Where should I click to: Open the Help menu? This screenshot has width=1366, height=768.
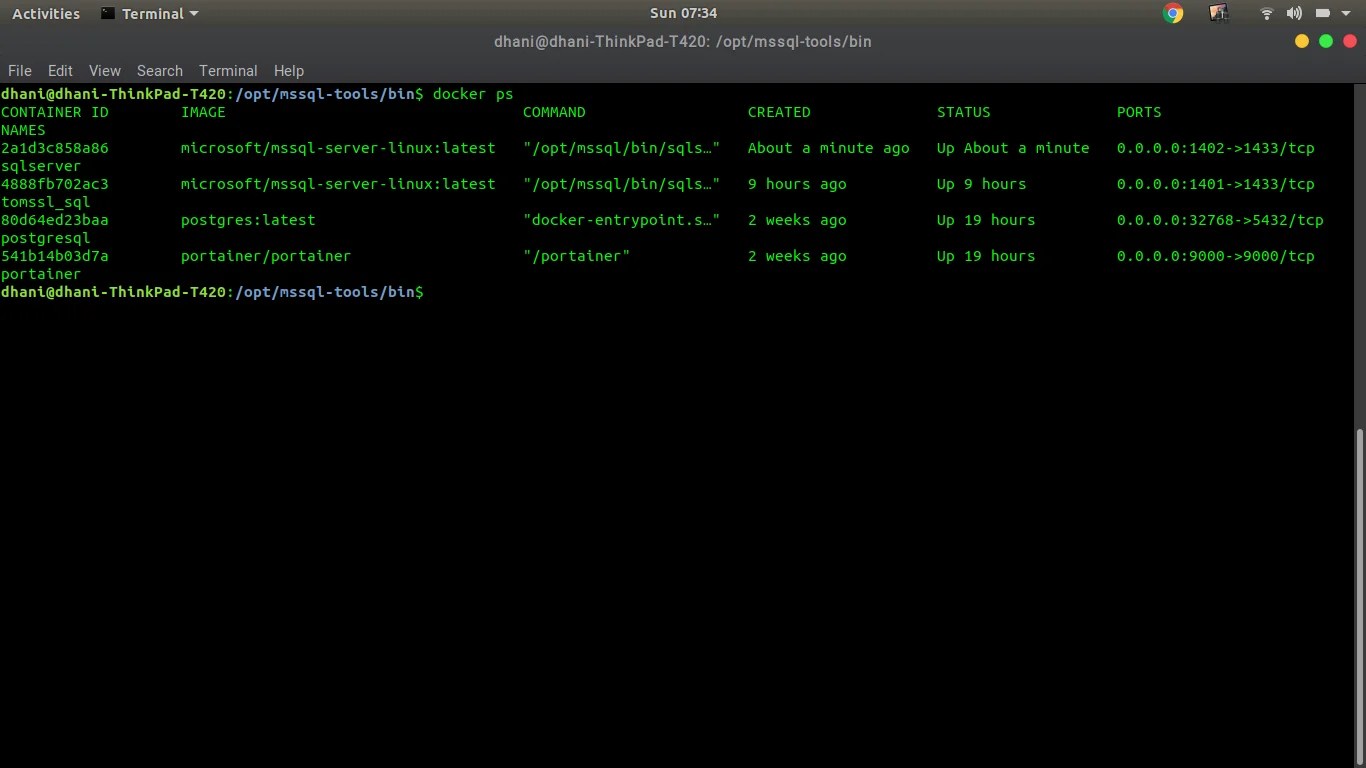289,71
